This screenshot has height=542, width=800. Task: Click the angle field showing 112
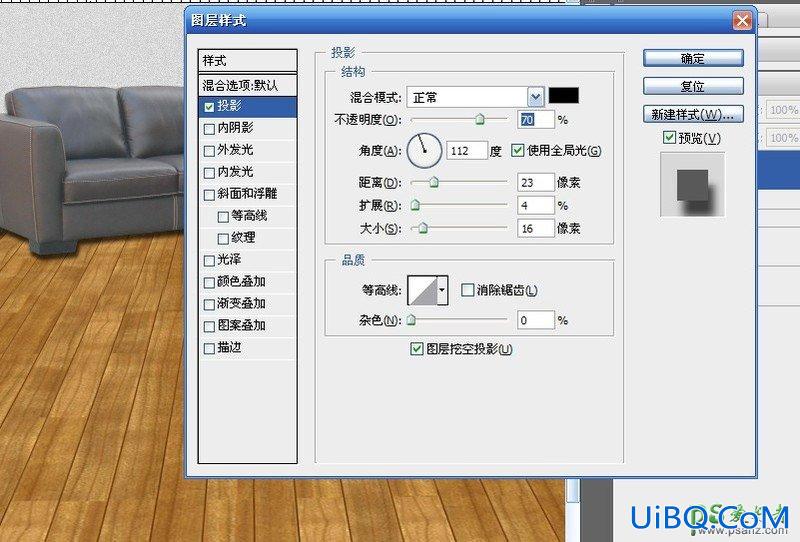(467, 151)
